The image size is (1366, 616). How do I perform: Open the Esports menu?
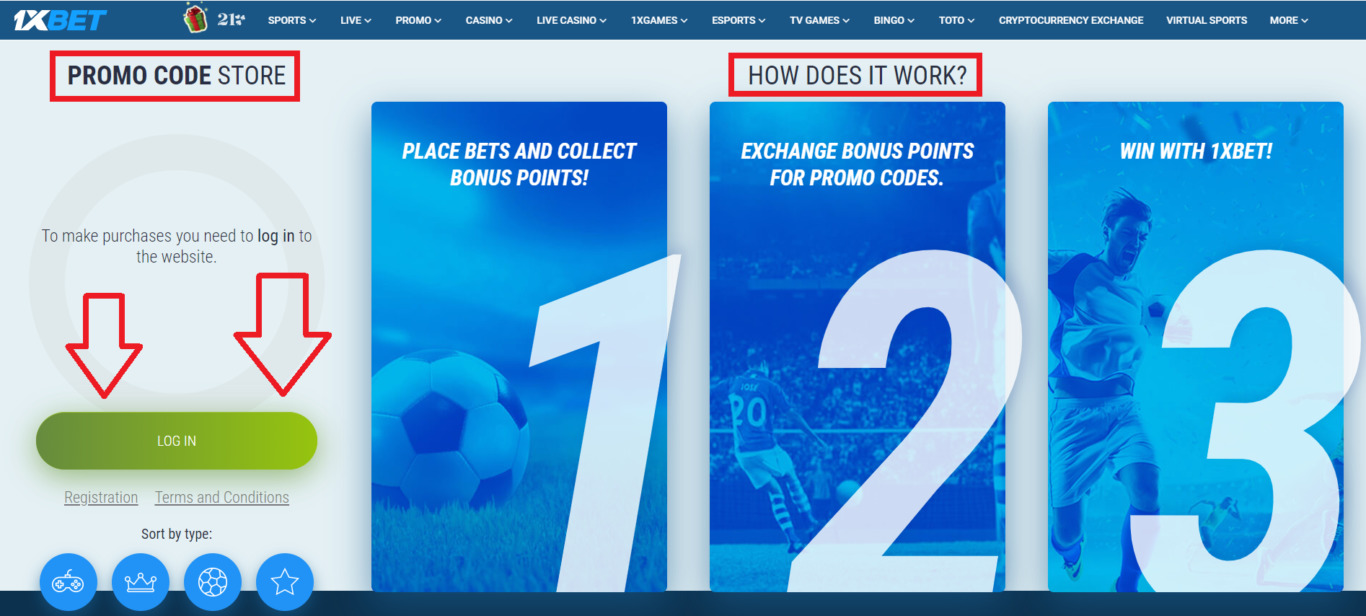(739, 20)
